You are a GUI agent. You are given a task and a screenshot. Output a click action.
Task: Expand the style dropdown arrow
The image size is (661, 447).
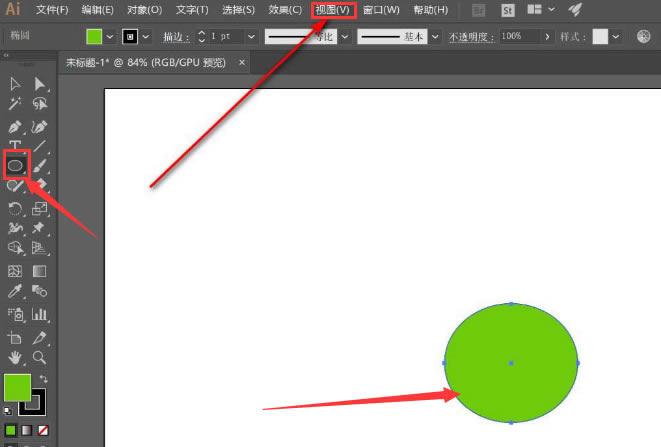pos(616,37)
